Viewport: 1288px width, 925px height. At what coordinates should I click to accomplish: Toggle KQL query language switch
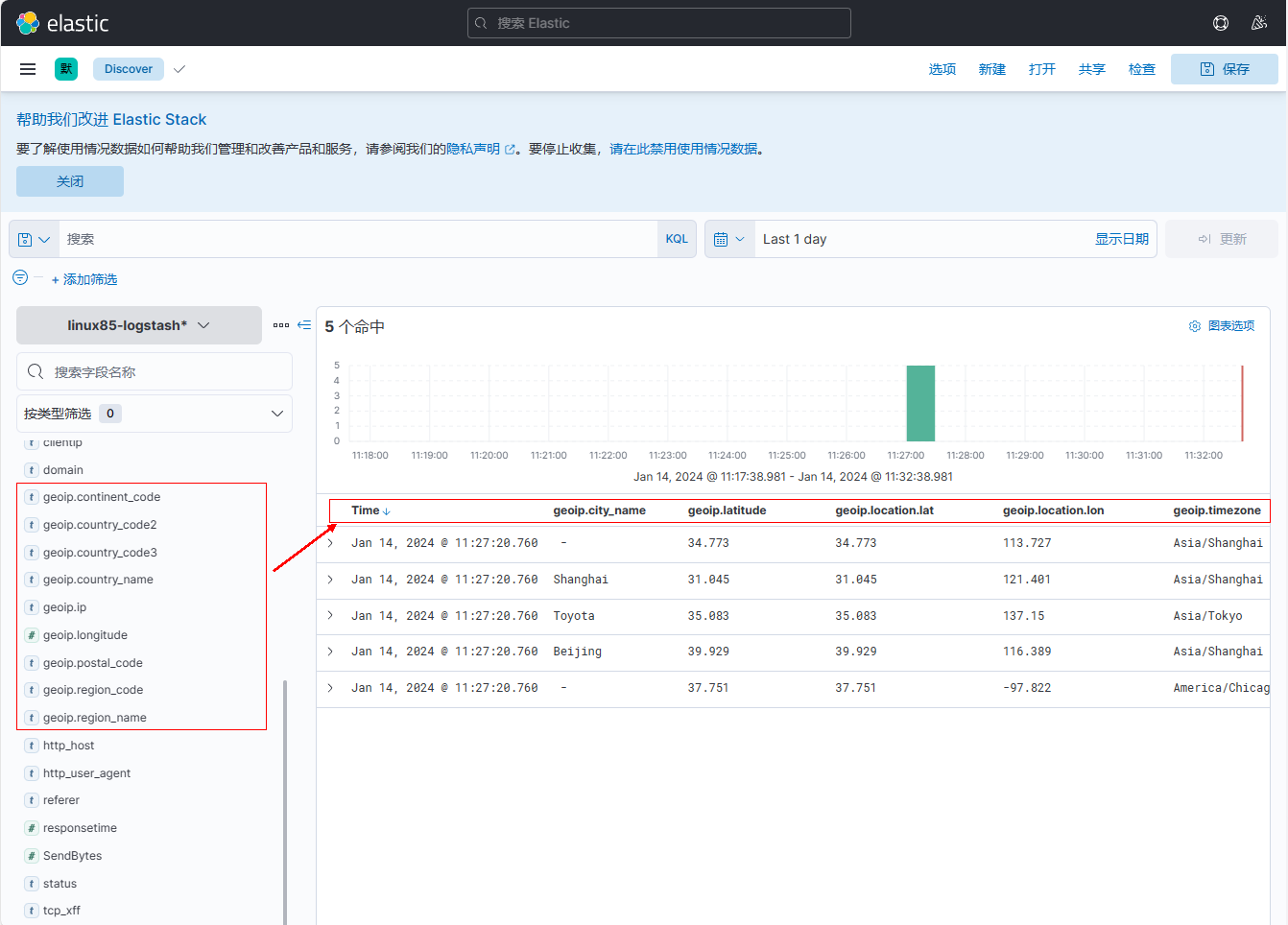[677, 239]
